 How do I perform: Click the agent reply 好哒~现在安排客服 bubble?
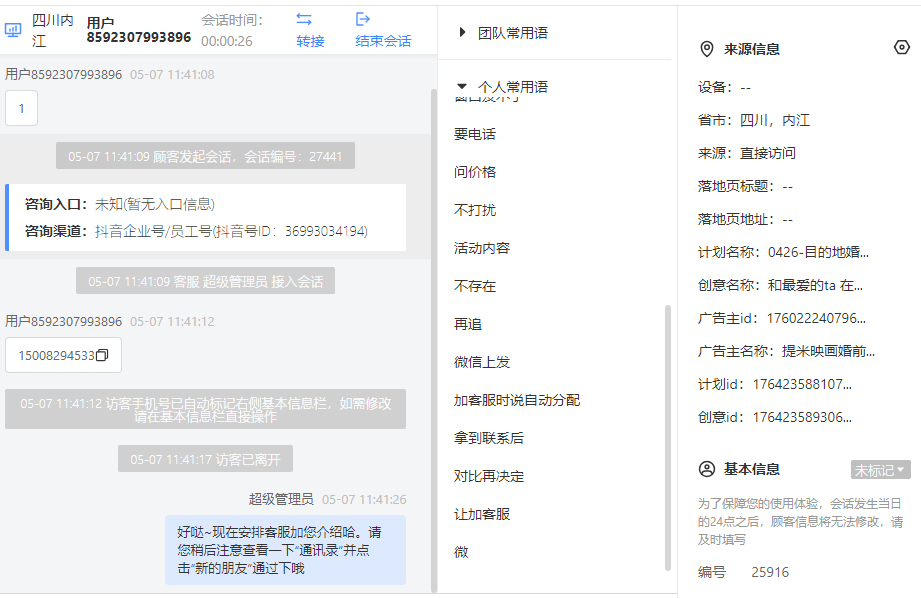click(x=285, y=550)
